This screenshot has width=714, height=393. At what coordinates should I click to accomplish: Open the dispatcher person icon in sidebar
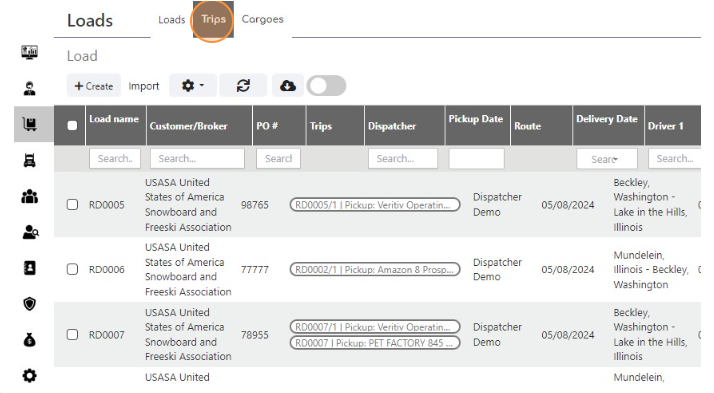30,88
